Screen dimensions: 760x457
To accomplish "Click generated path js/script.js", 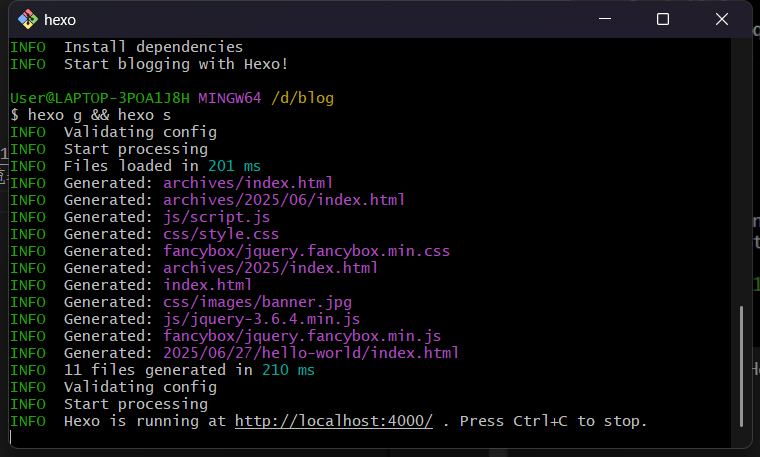I will click(216, 217).
